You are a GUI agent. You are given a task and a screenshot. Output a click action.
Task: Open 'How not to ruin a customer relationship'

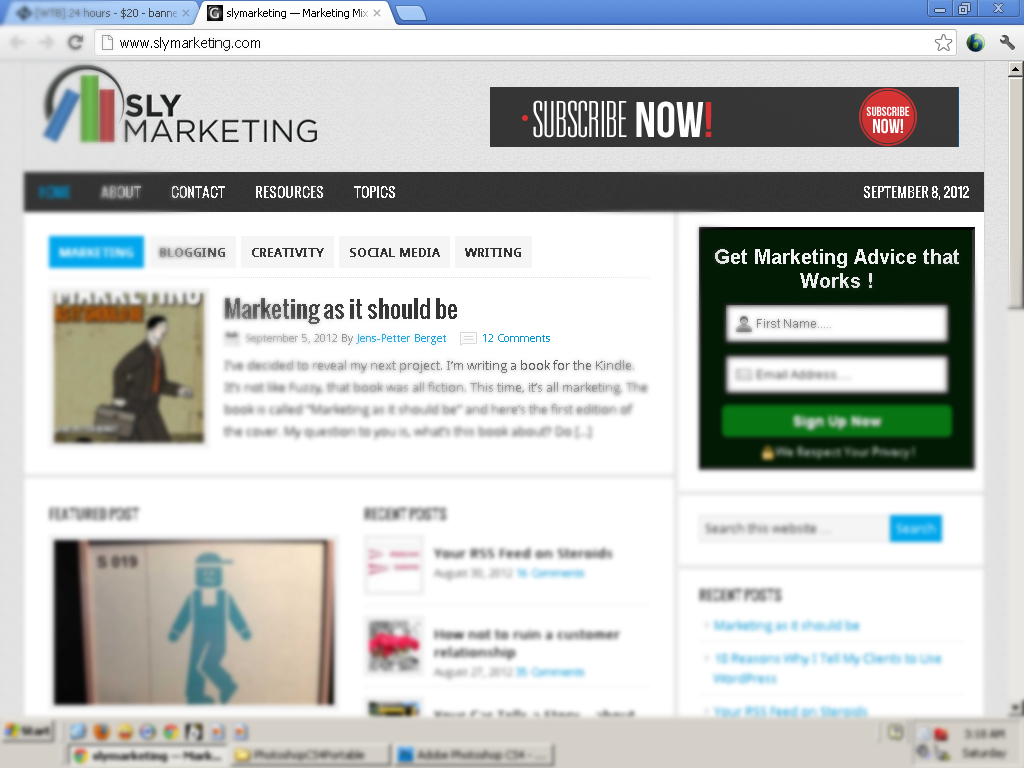(x=526, y=643)
